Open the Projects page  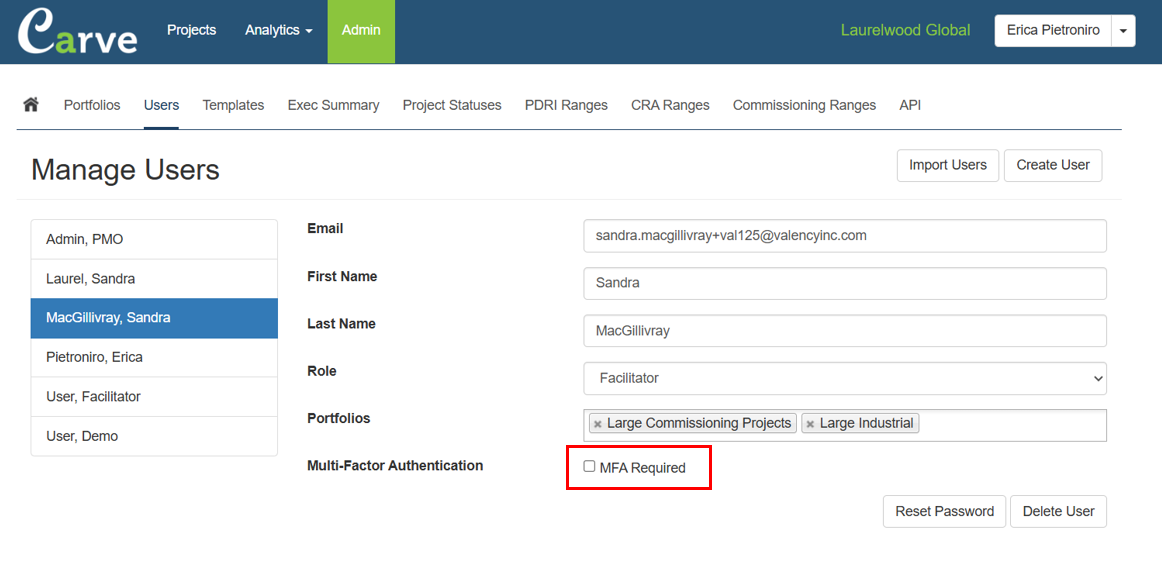(191, 30)
